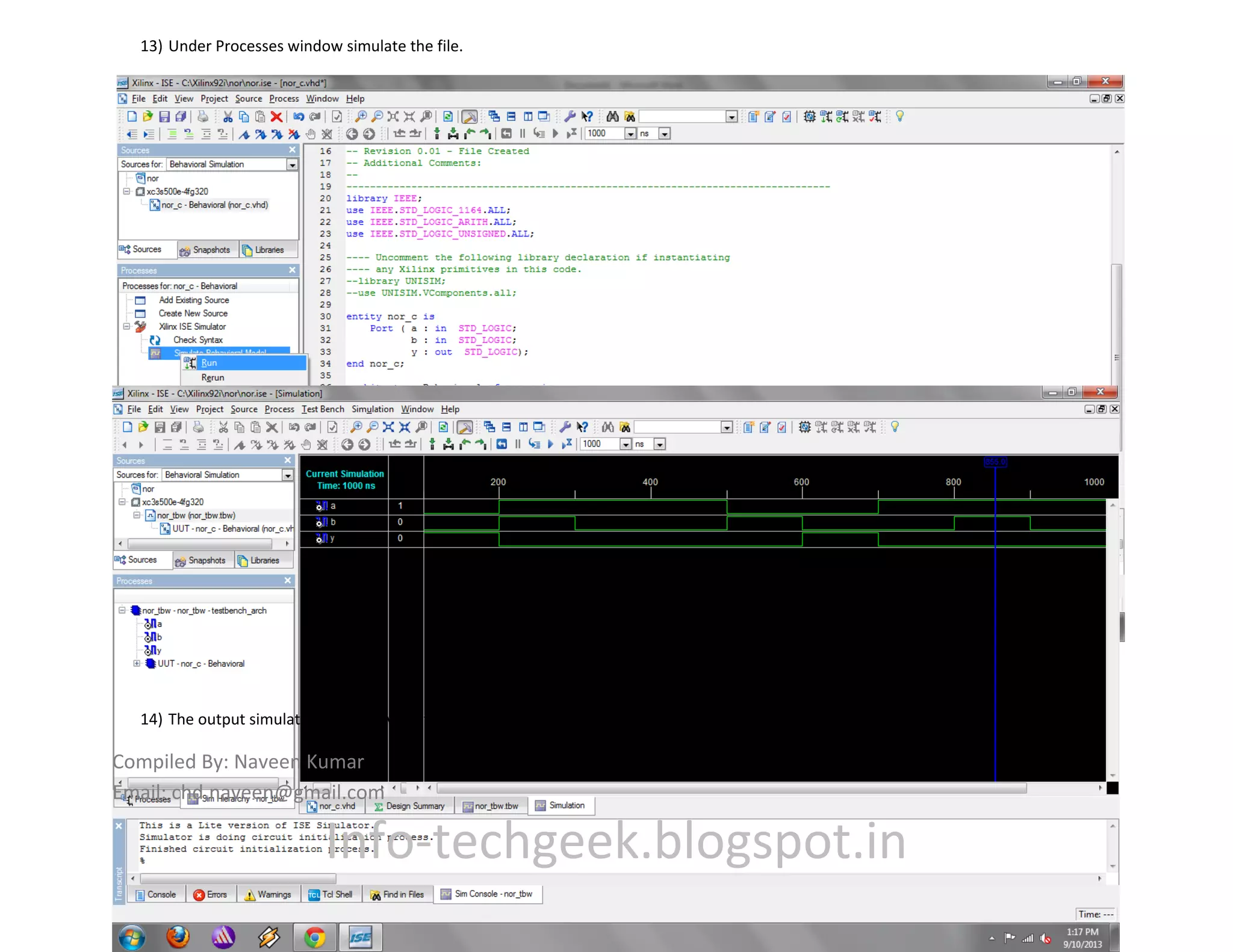The image size is (1233, 952).
Task: Collapse the nor_tbw (nor_tbw.tbw) source tree node
Action: [x=137, y=515]
